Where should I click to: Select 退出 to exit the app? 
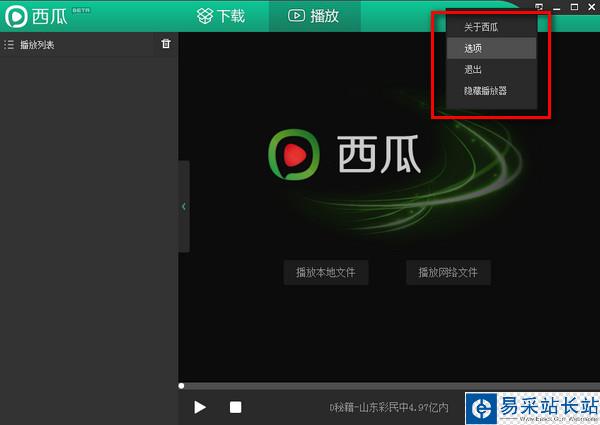click(492, 70)
